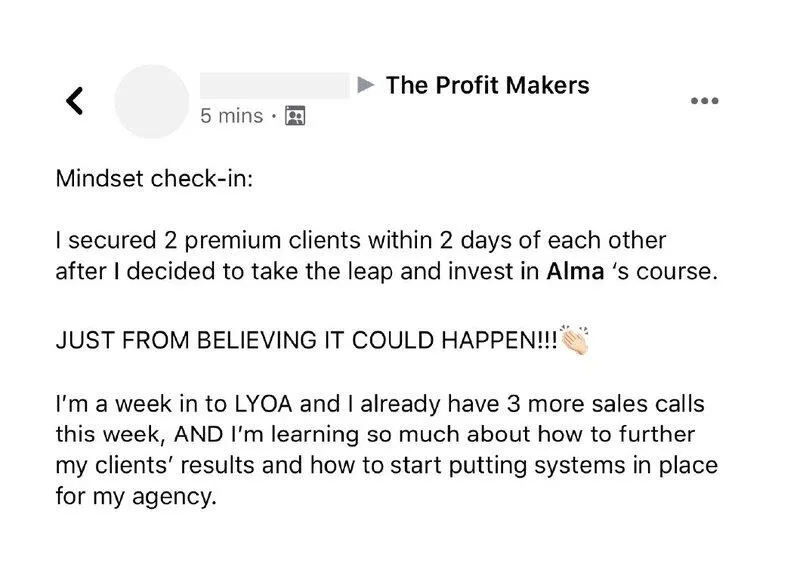
Task: Click the 5 mins post timestamp
Action: click(x=232, y=116)
